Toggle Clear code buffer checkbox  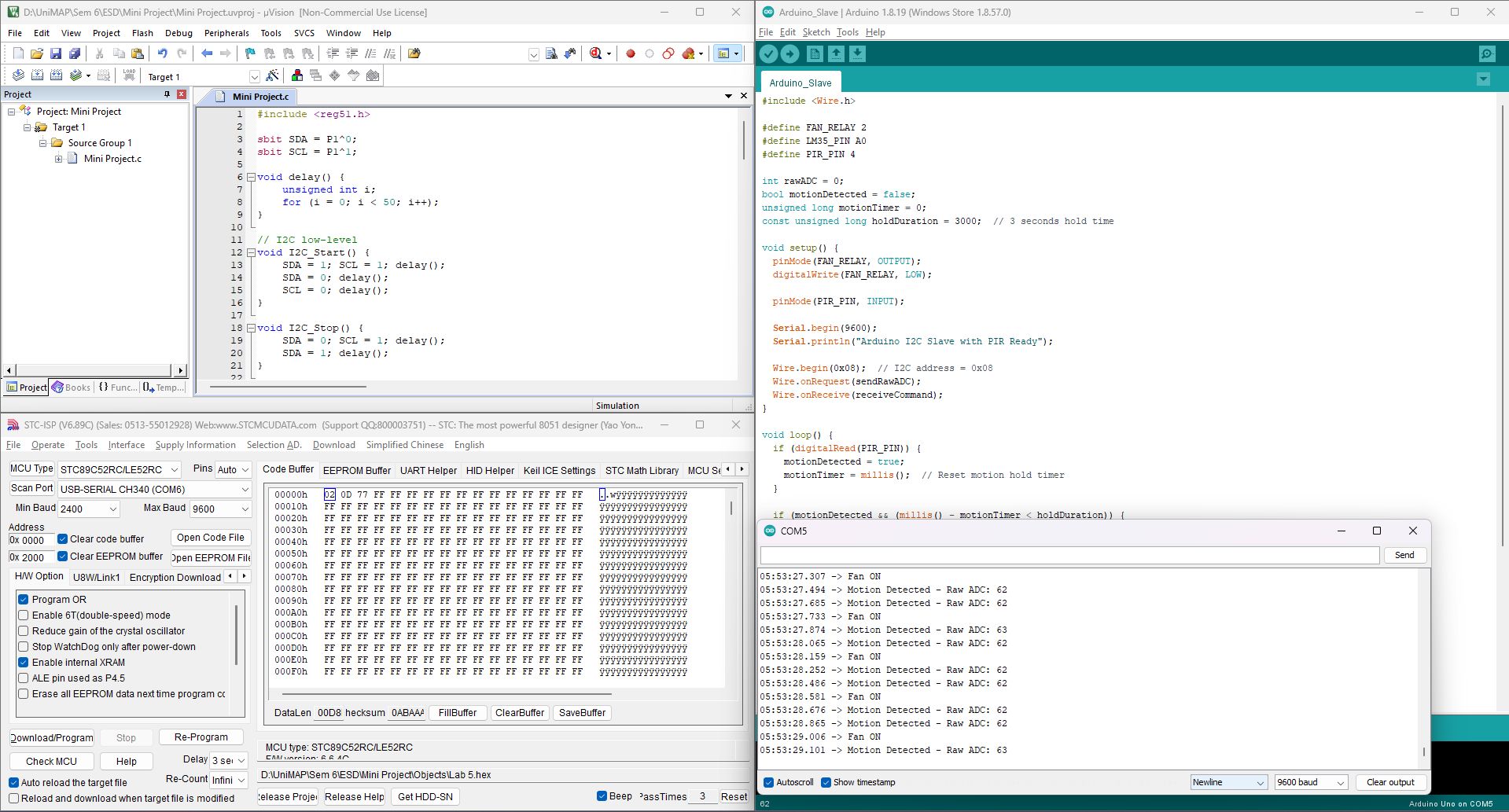click(63, 539)
